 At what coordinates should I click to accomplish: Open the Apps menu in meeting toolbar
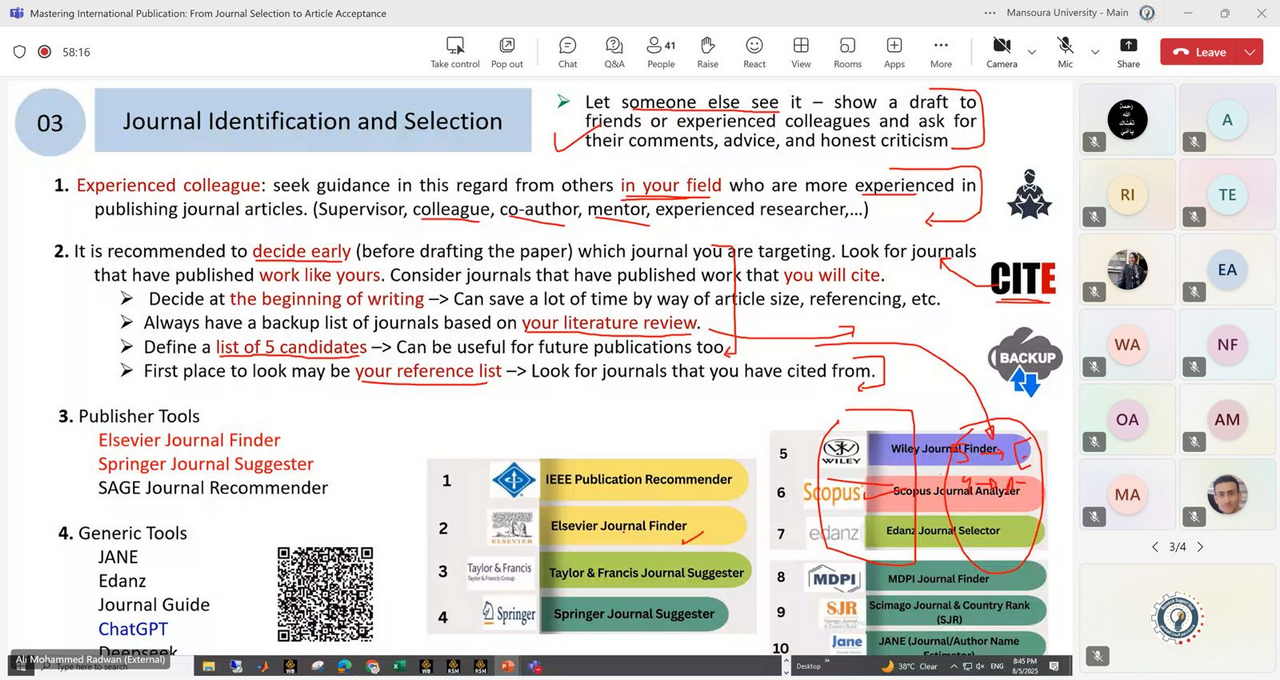point(894,52)
